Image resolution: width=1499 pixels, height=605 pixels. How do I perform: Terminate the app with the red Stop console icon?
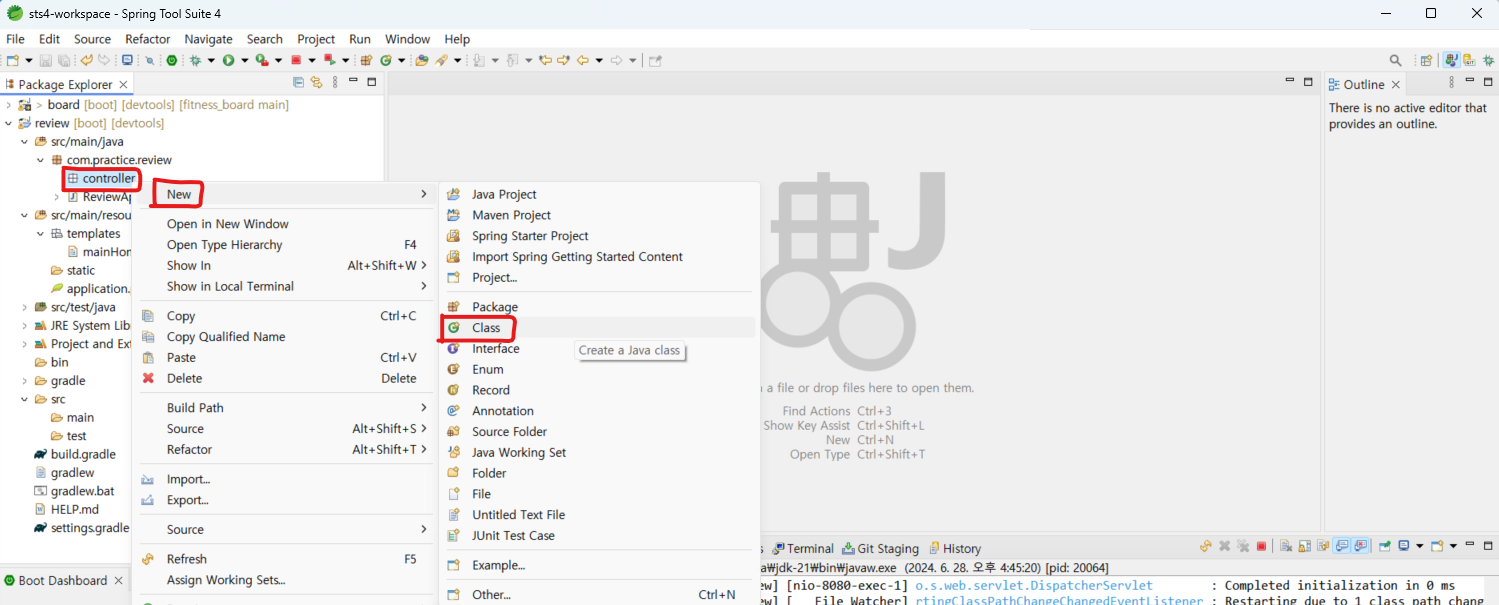pyautogui.click(x=1262, y=547)
